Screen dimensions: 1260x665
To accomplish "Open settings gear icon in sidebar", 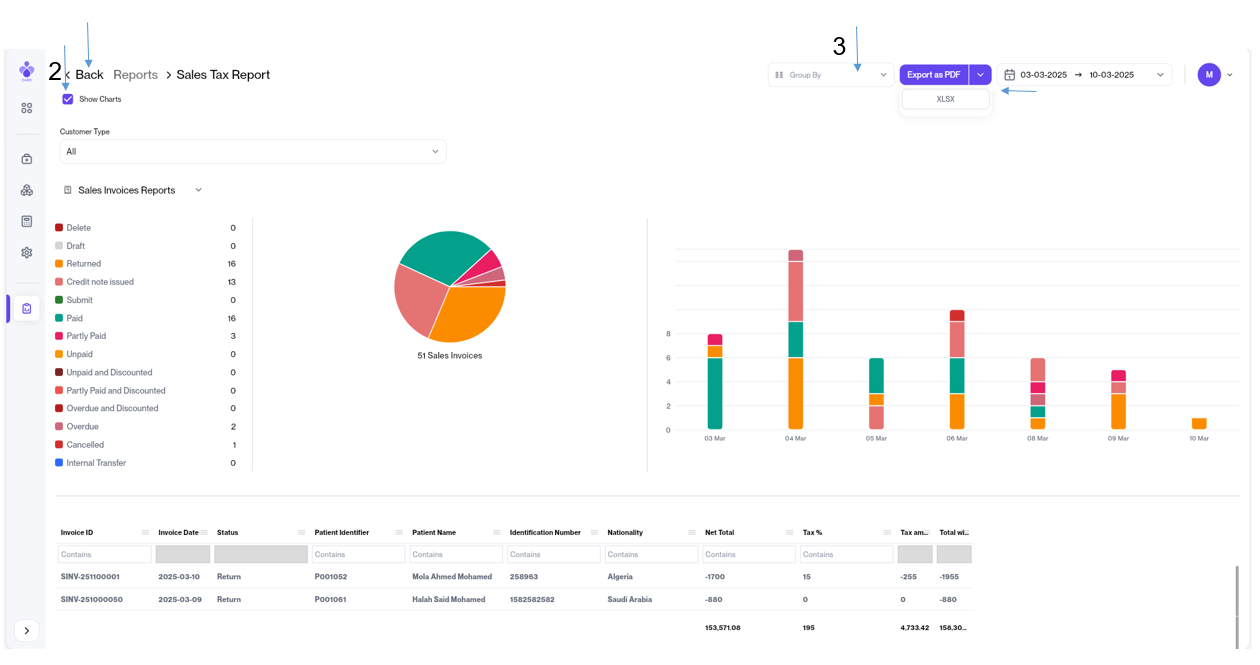I will (x=27, y=253).
